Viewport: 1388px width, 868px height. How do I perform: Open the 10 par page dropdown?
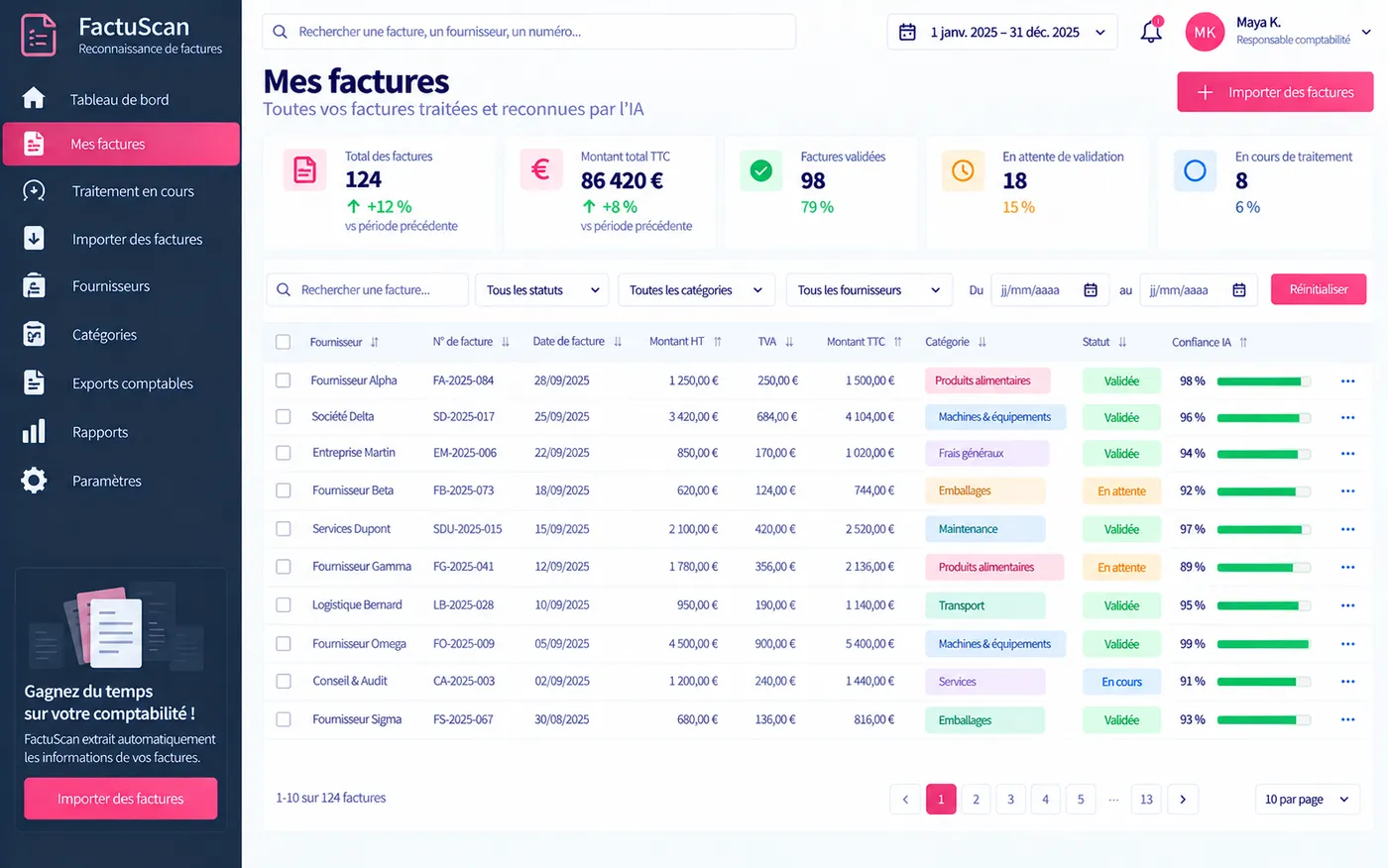pyautogui.click(x=1307, y=800)
